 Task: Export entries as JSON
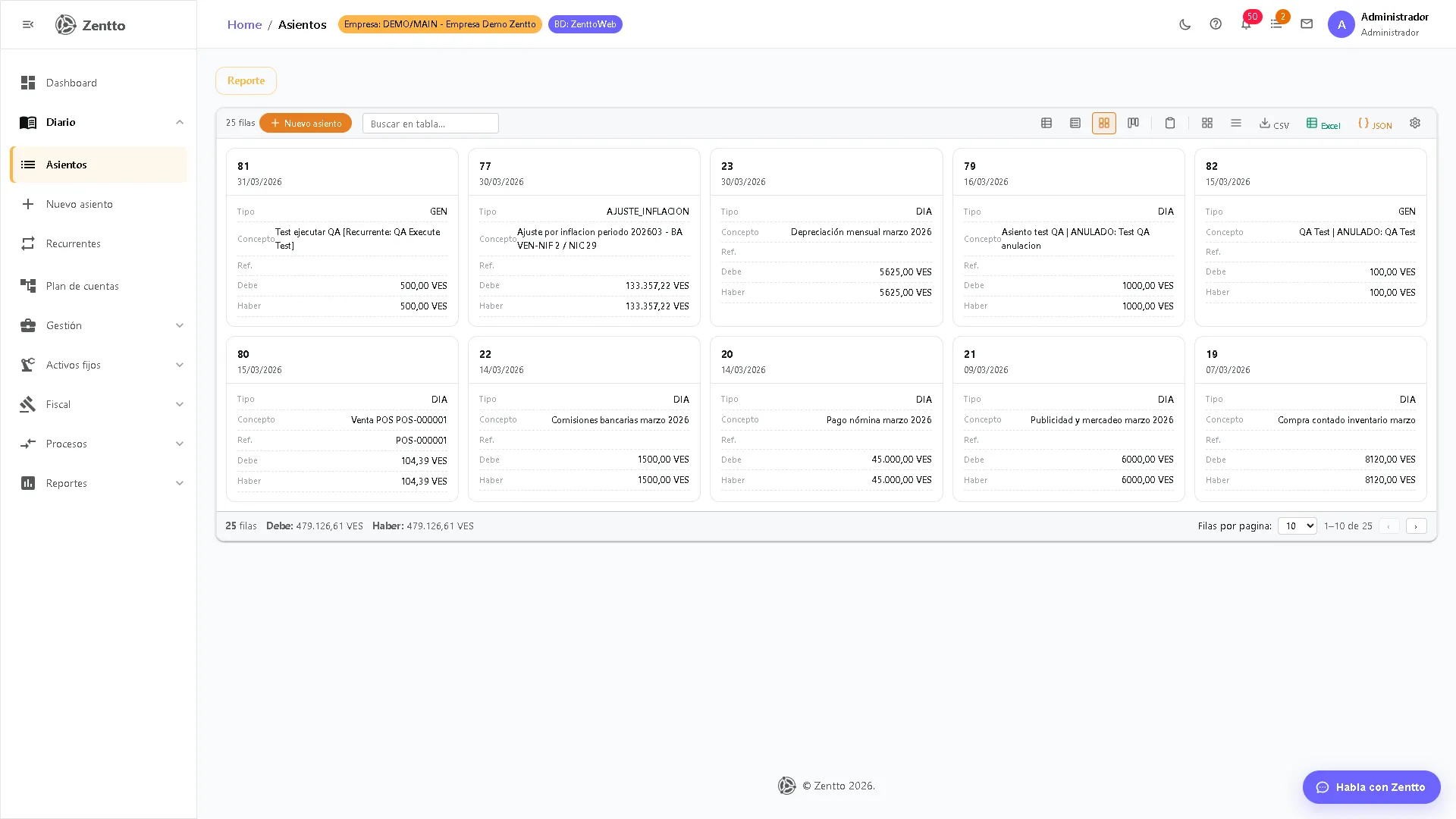(1375, 124)
